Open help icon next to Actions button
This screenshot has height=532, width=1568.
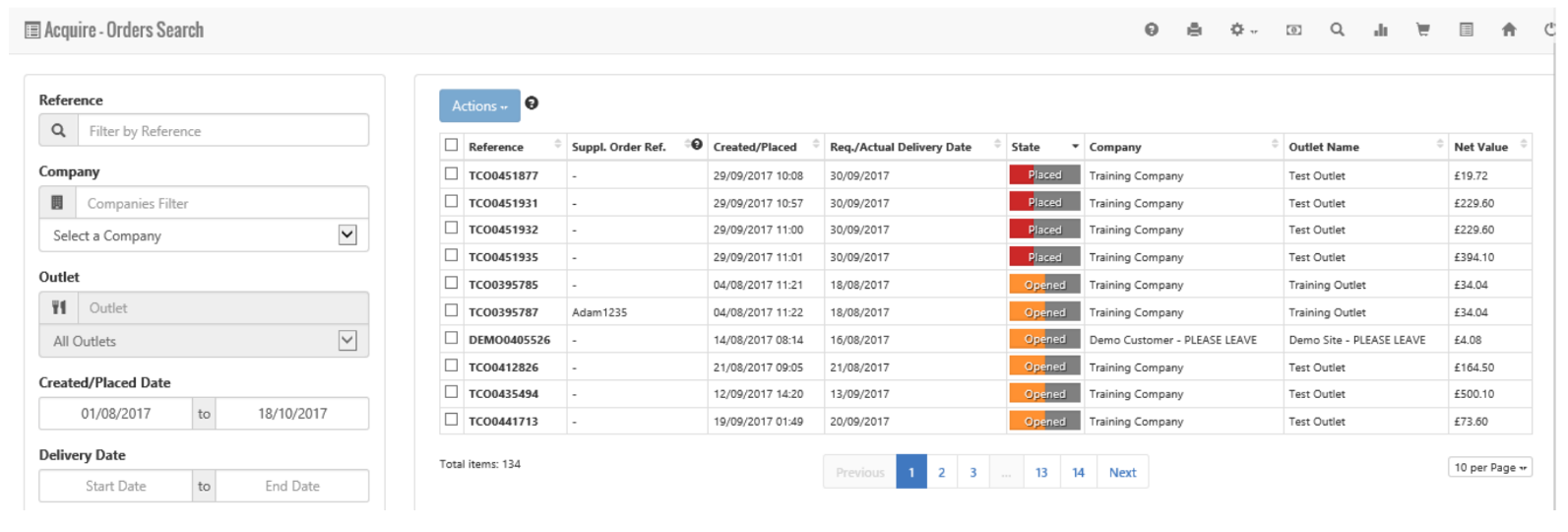532,103
